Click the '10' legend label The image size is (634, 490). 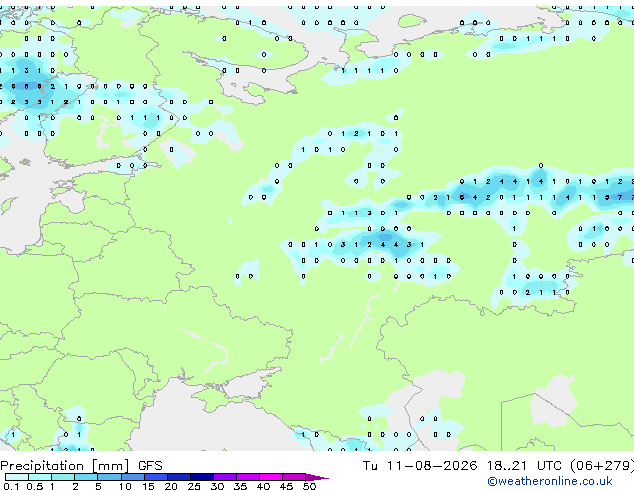tap(125, 486)
